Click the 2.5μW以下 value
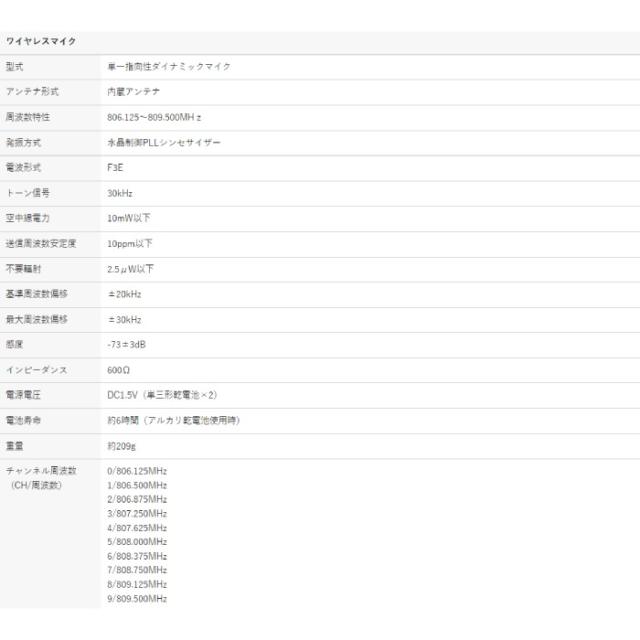This screenshot has width=640, height=640. (x=131, y=269)
